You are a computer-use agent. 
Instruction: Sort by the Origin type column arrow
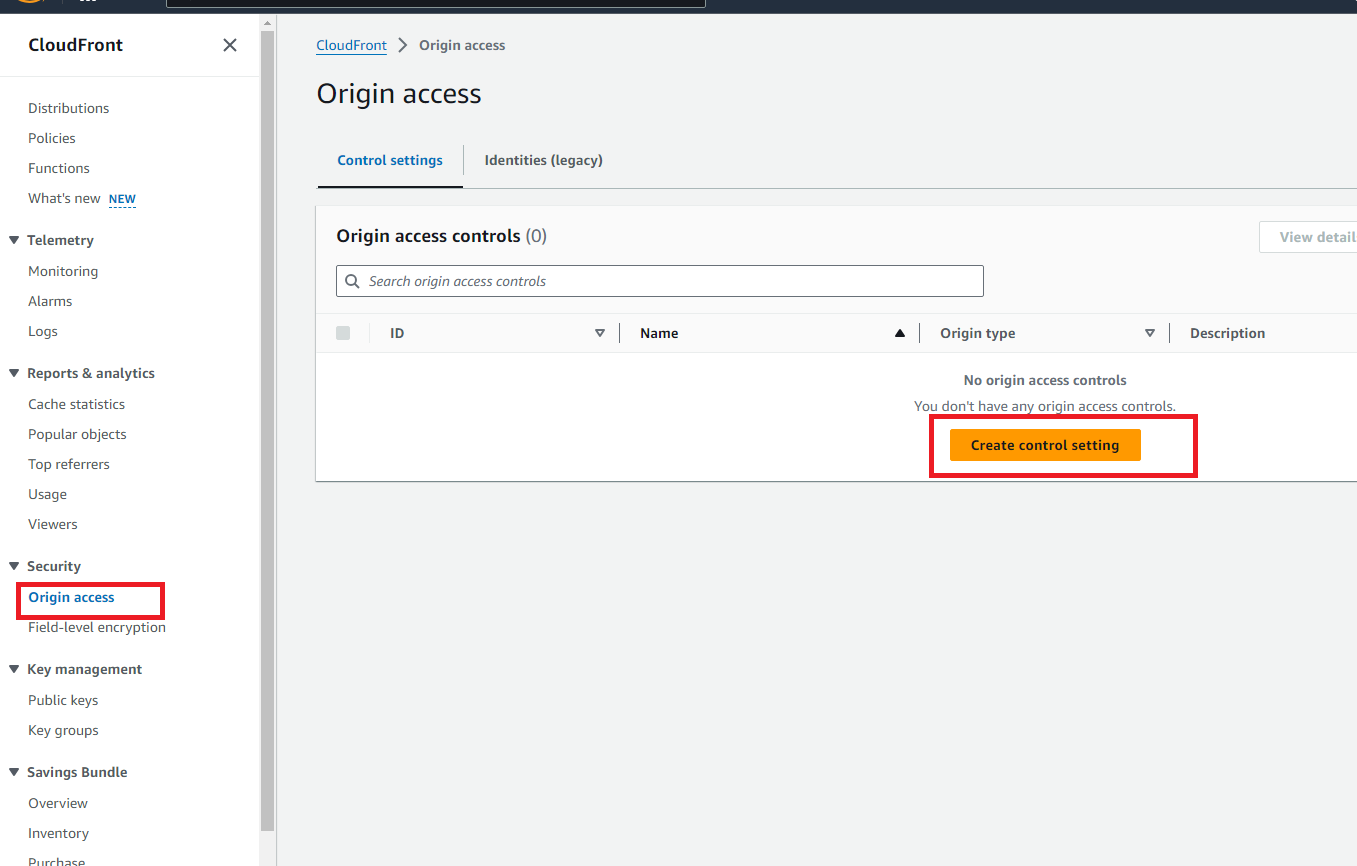[1150, 333]
